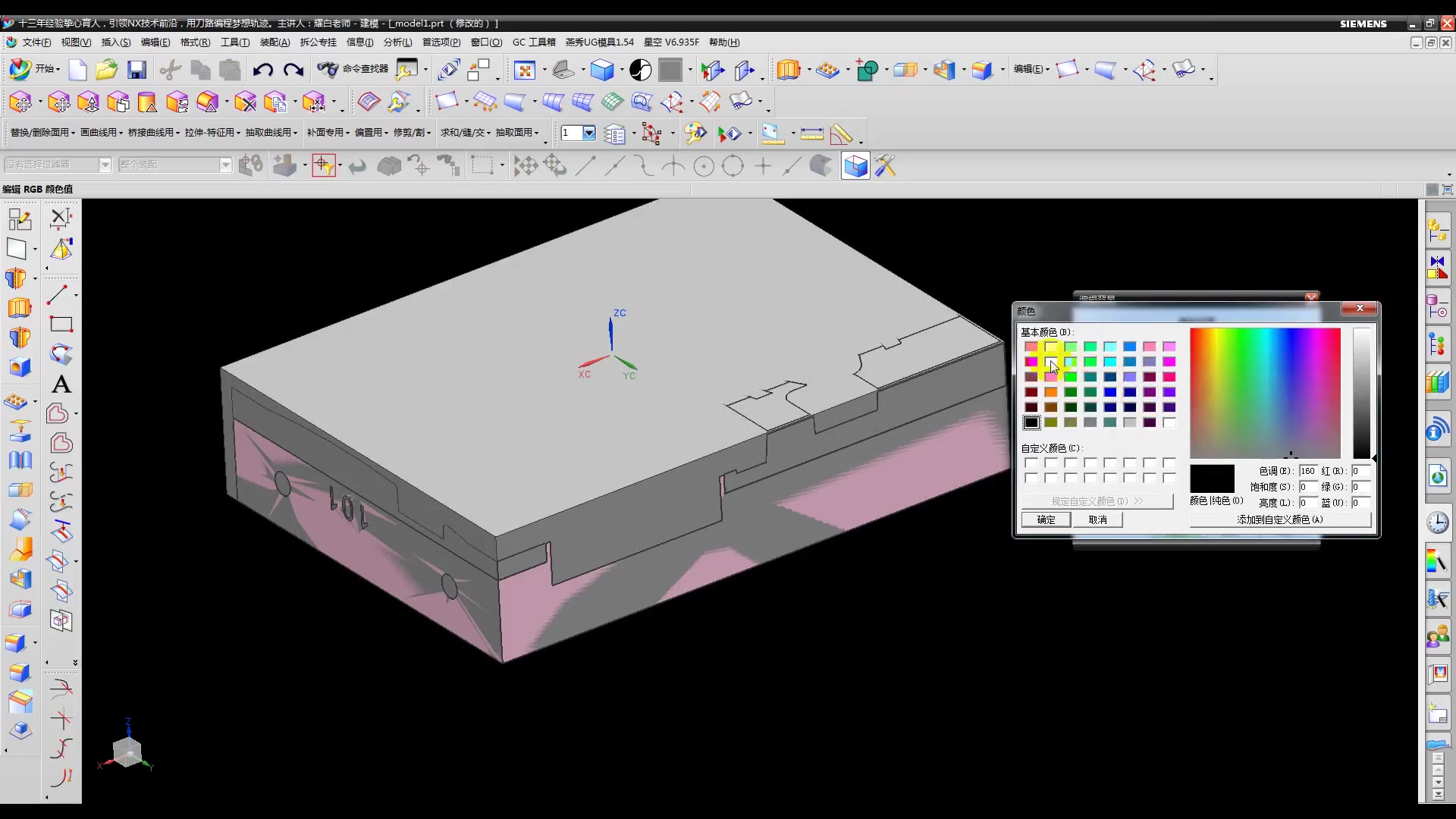Image resolution: width=1456 pixels, height=819 pixels.
Task: Click the Open folder icon
Action: point(106,70)
